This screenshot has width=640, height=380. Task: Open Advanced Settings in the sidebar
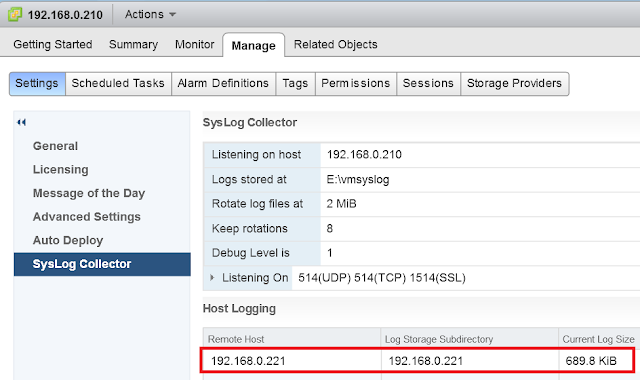[x=87, y=217]
